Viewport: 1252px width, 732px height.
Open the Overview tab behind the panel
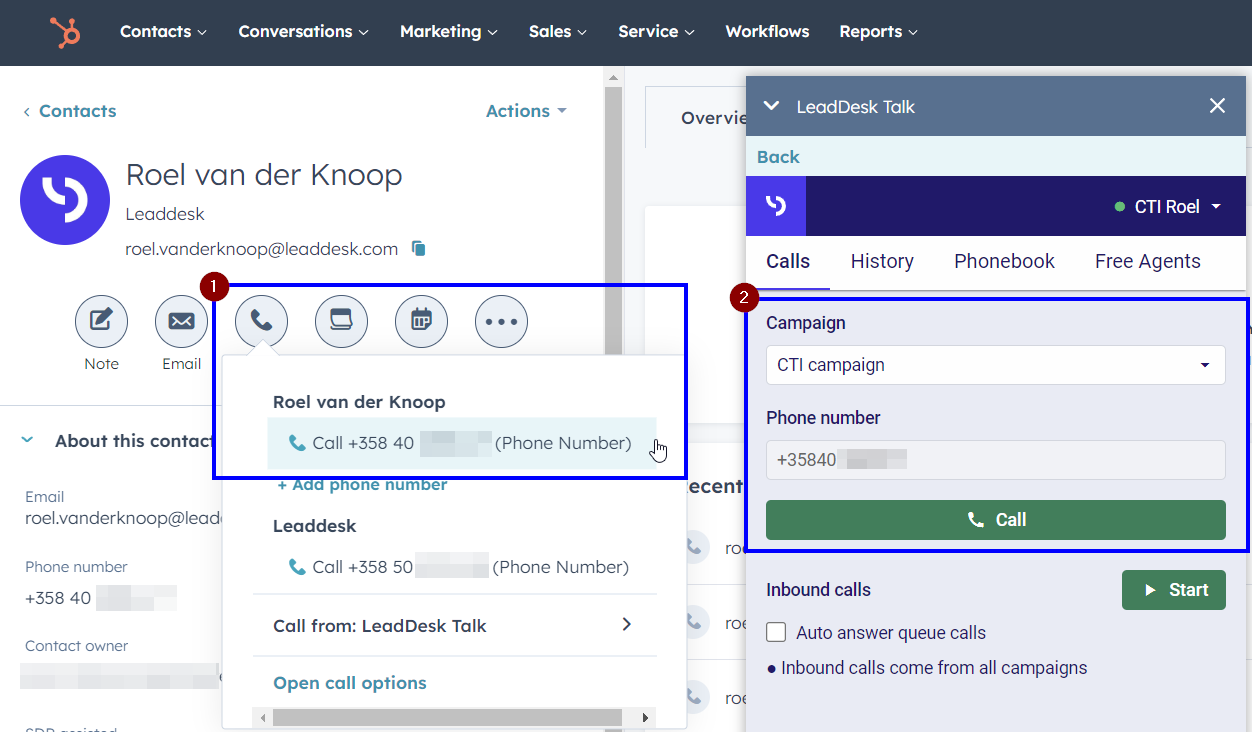pyautogui.click(x=713, y=118)
